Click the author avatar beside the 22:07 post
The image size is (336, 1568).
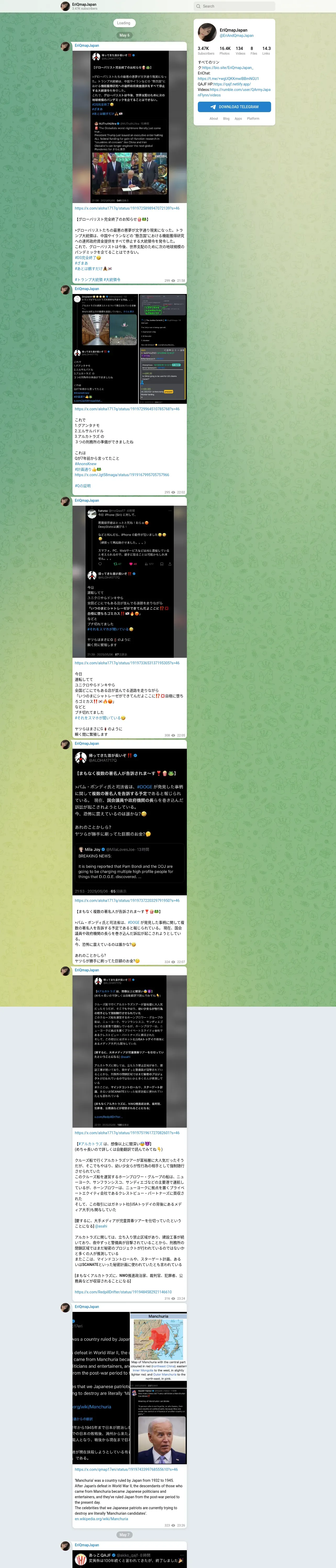tap(65, 745)
